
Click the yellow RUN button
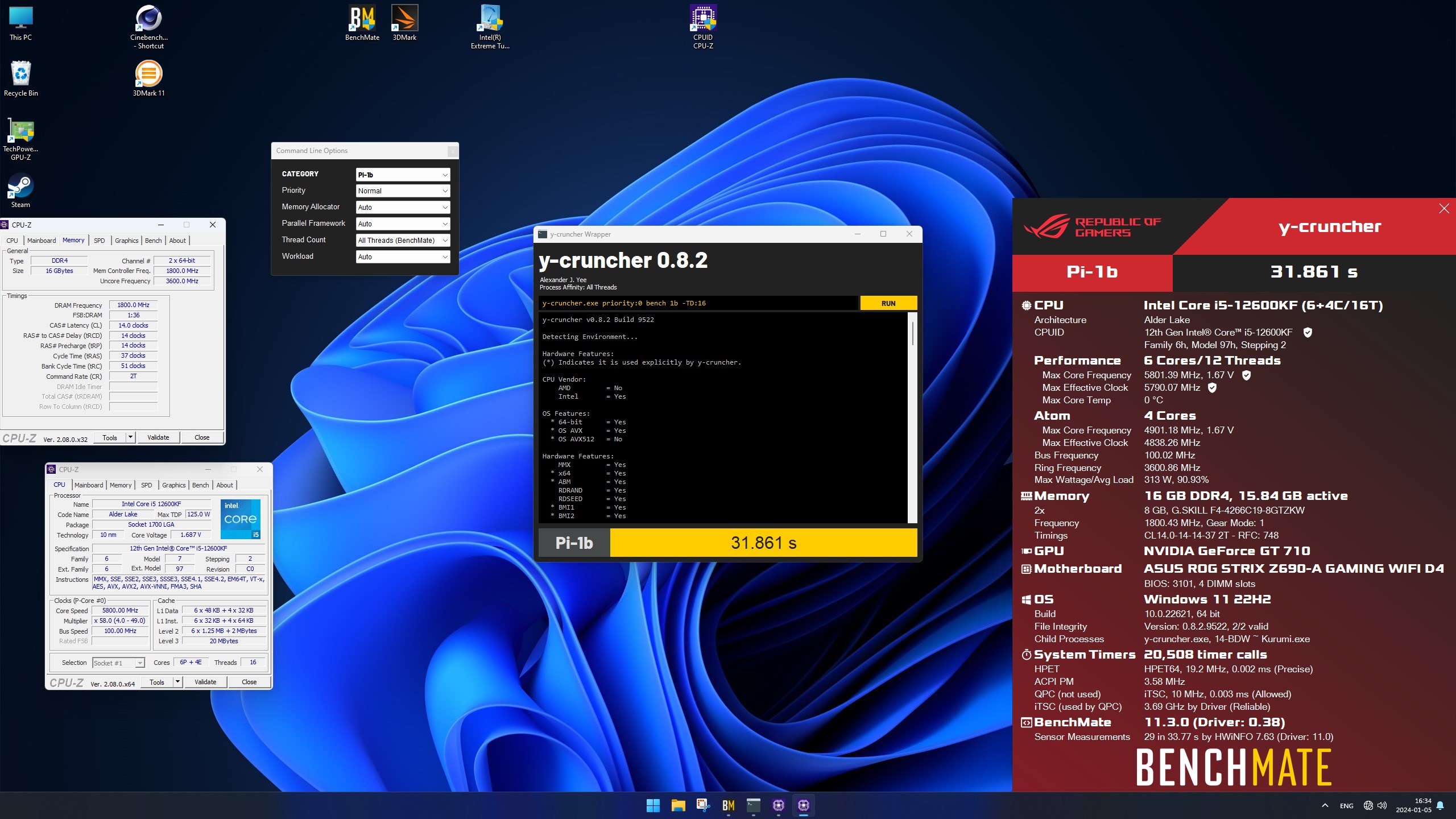888,303
